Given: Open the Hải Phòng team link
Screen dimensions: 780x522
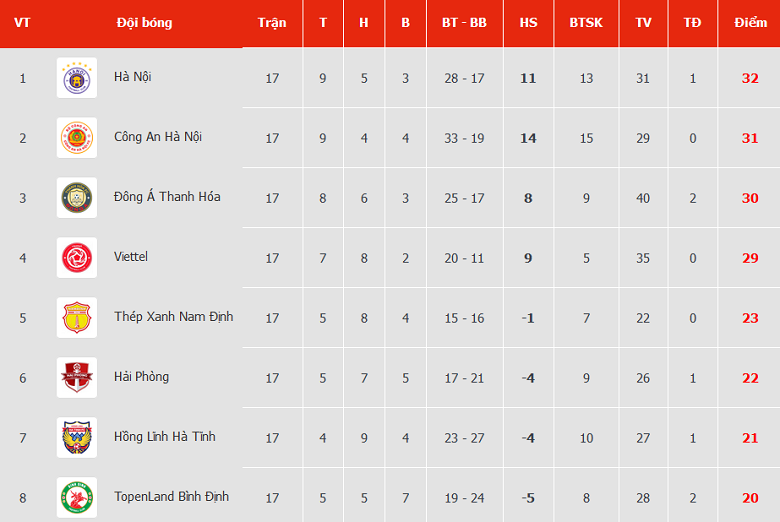Looking at the screenshot, I should pyautogui.click(x=141, y=377).
